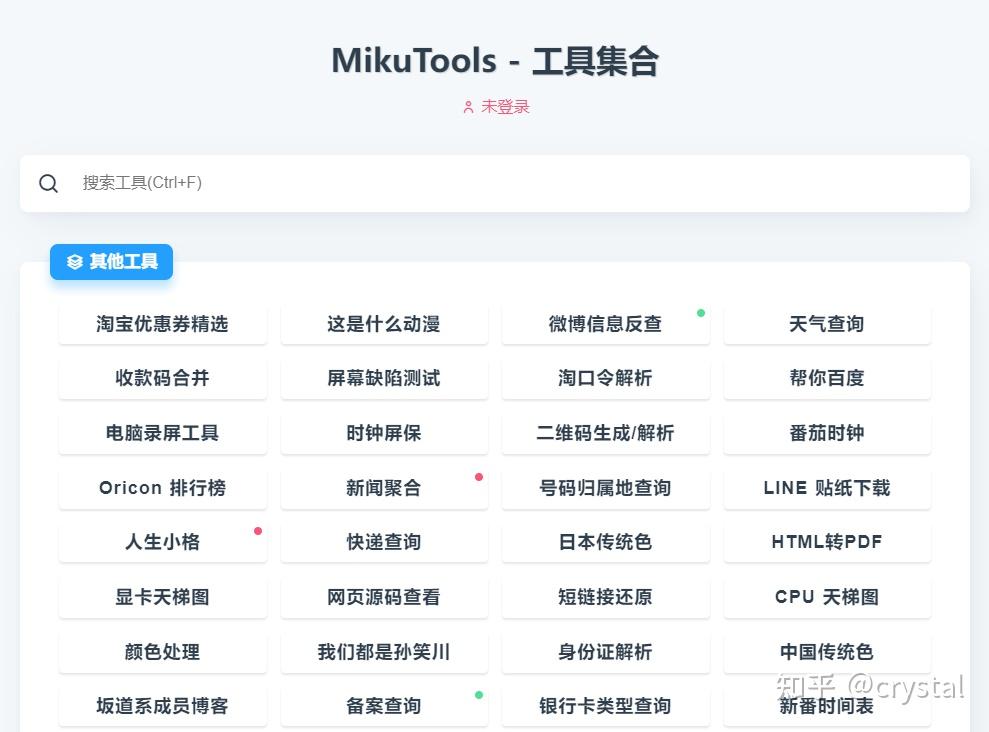The height and width of the screenshot is (732, 989).
Task: Click the user icon beside 未登录
Action: pyautogui.click(x=468, y=107)
